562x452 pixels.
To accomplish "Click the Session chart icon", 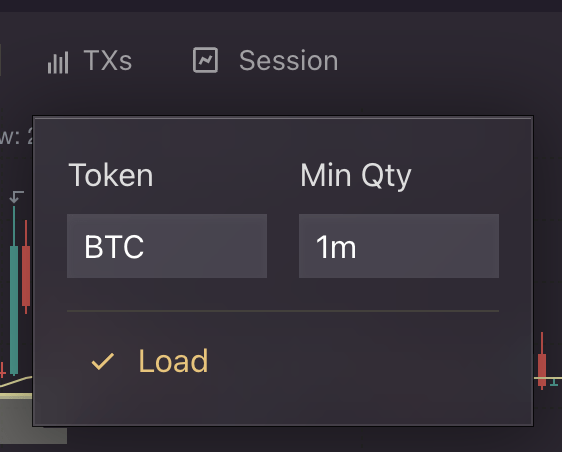I will [205, 60].
